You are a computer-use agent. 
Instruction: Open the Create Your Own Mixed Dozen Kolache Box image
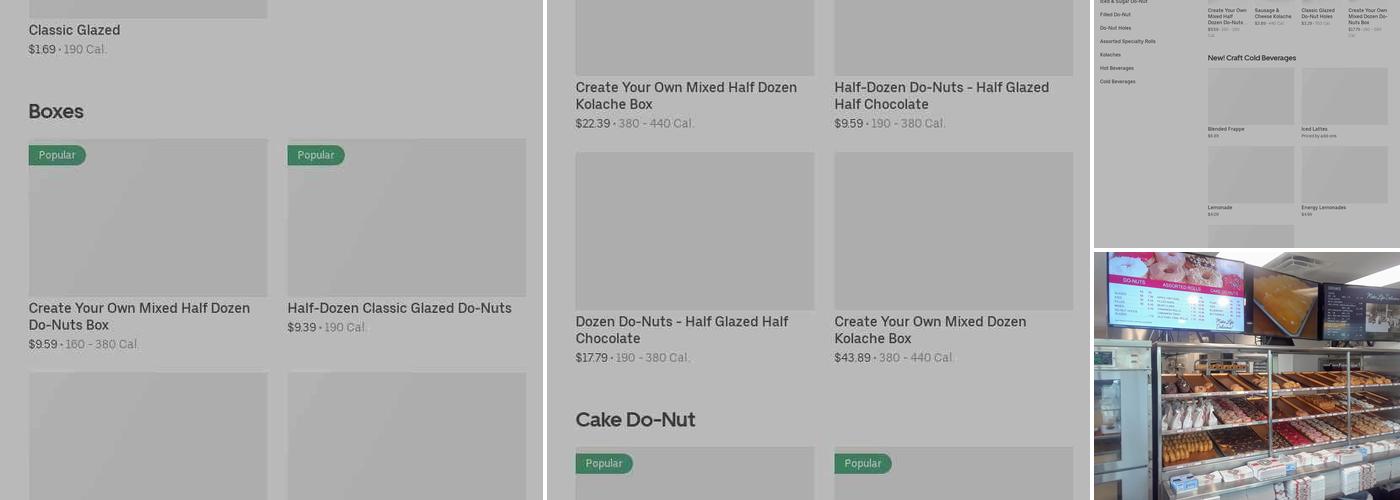(953, 231)
